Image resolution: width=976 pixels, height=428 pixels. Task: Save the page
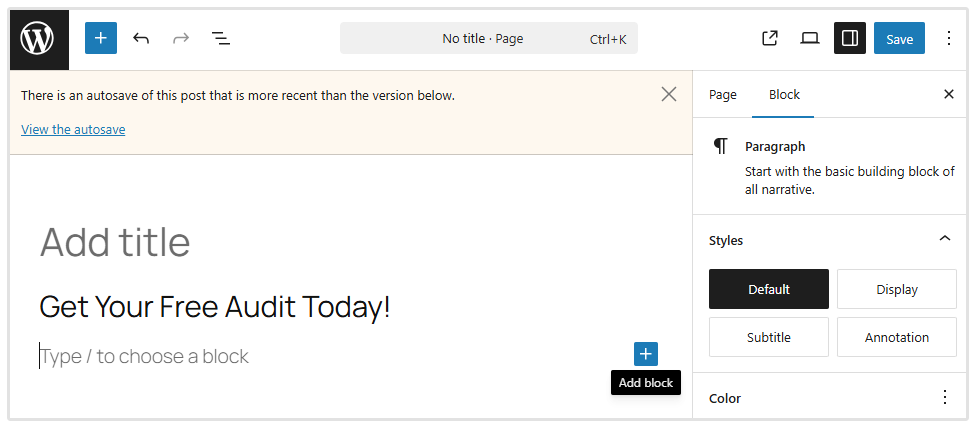click(899, 39)
